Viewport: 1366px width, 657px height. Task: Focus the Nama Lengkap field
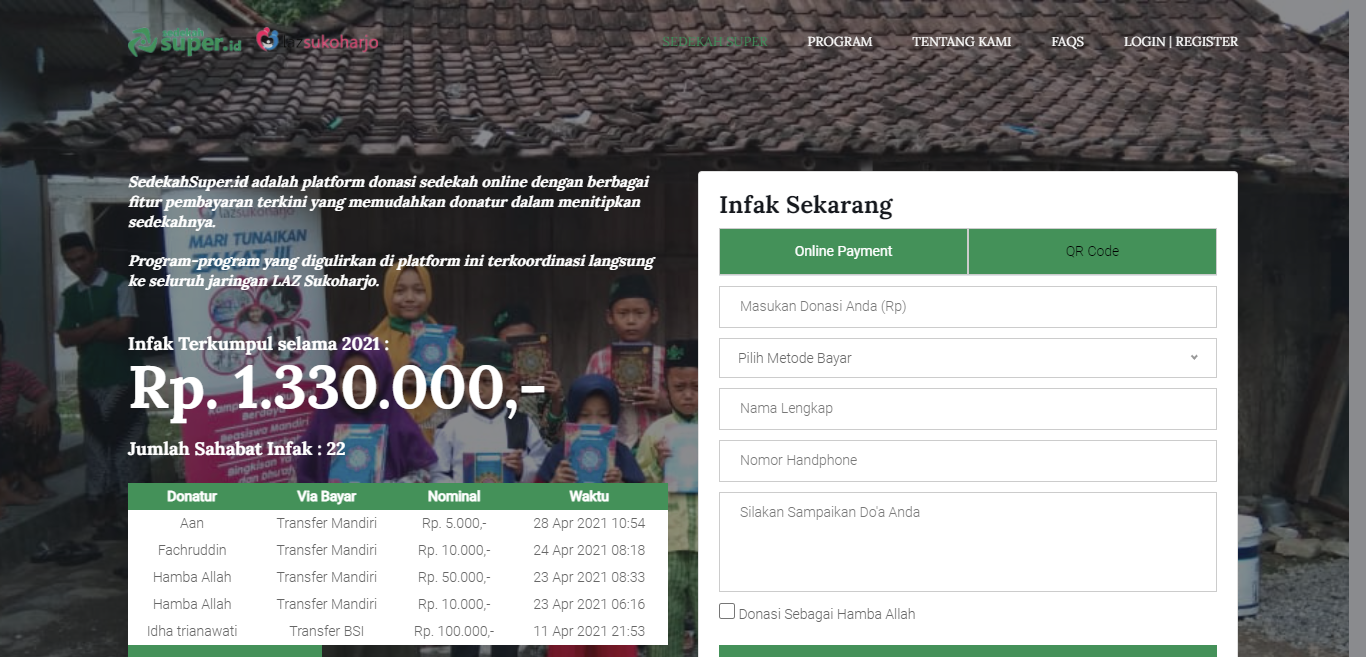[968, 409]
